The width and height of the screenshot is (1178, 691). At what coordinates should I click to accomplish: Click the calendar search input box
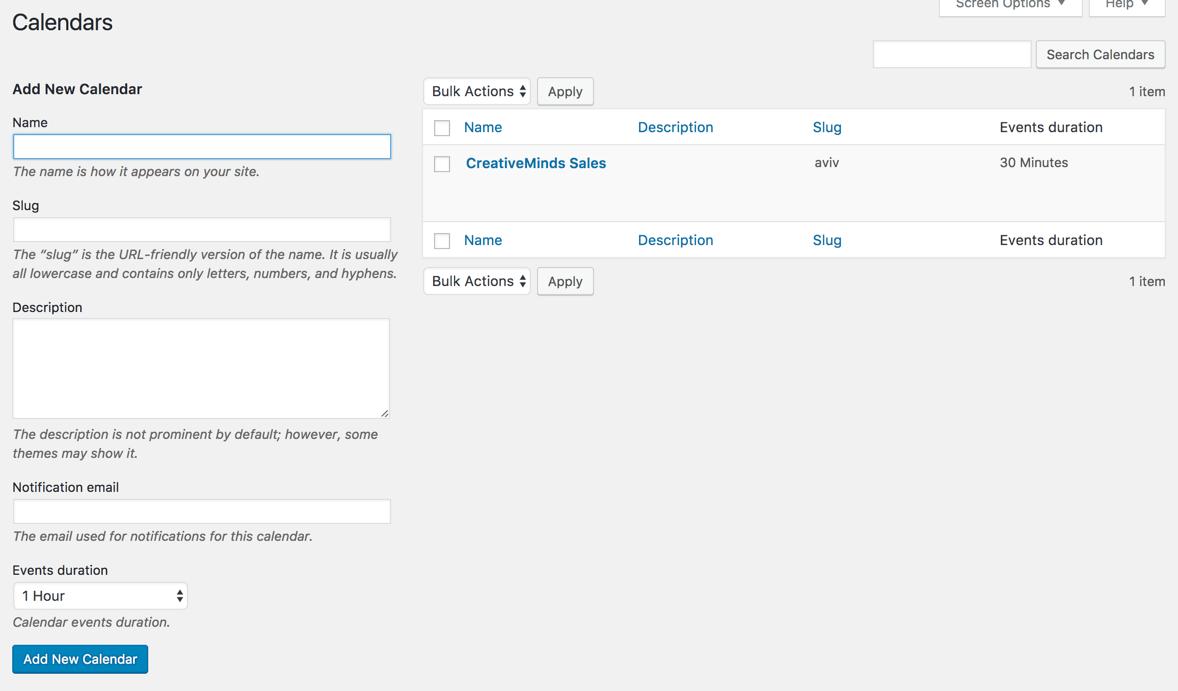(951, 55)
